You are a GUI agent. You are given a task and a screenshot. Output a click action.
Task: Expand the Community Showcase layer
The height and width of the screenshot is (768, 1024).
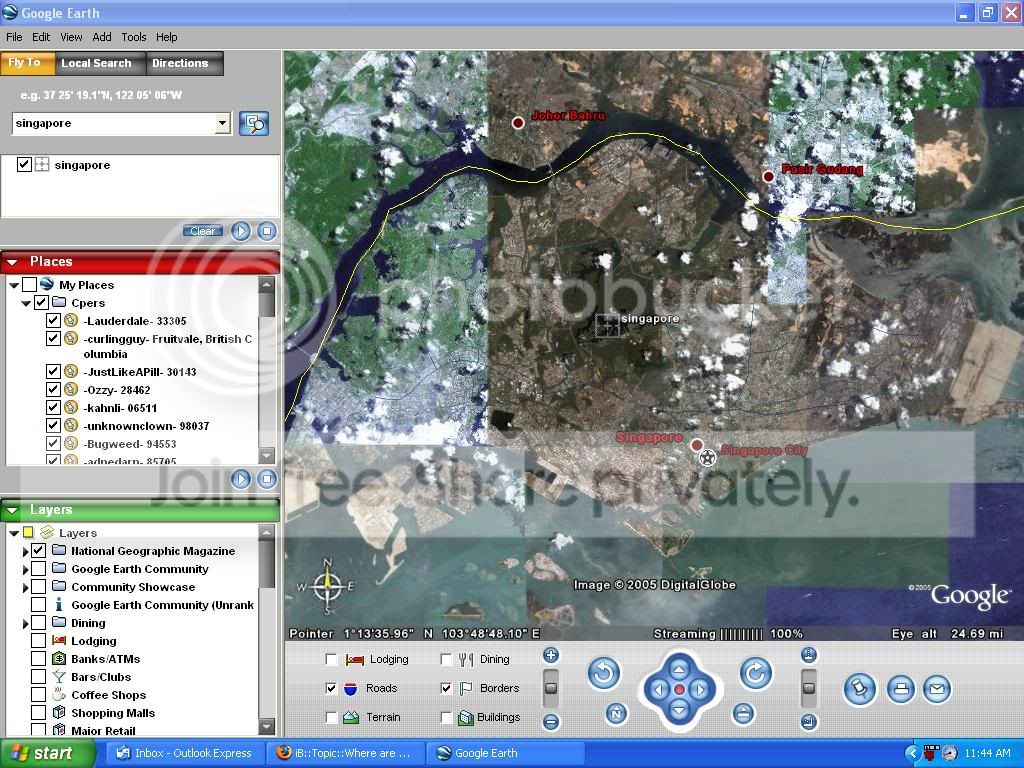(x=25, y=588)
